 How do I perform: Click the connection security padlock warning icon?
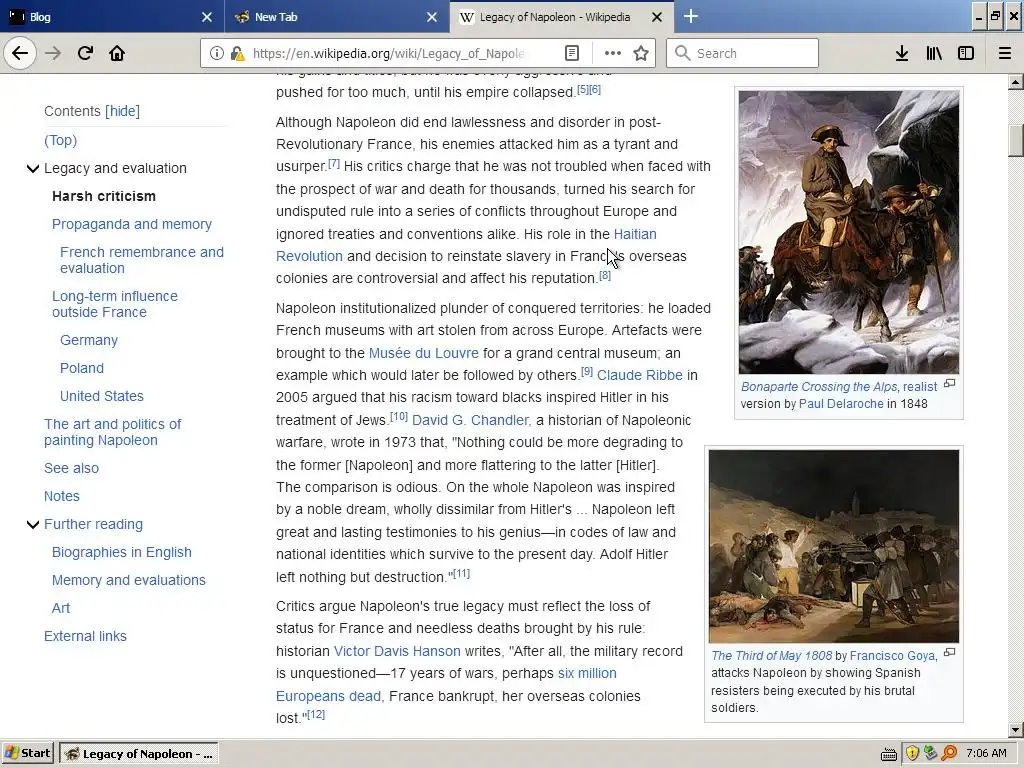click(238, 54)
